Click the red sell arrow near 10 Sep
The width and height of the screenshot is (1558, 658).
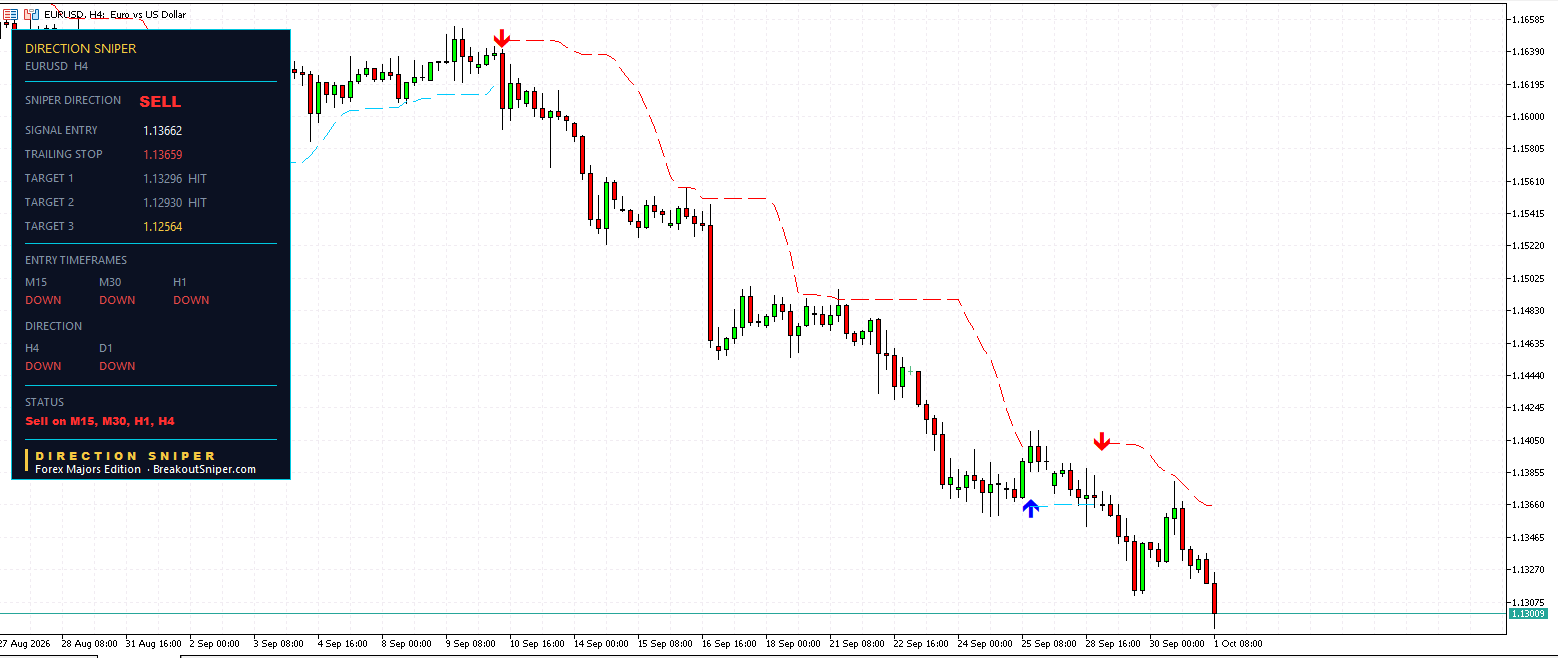pos(502,38)
